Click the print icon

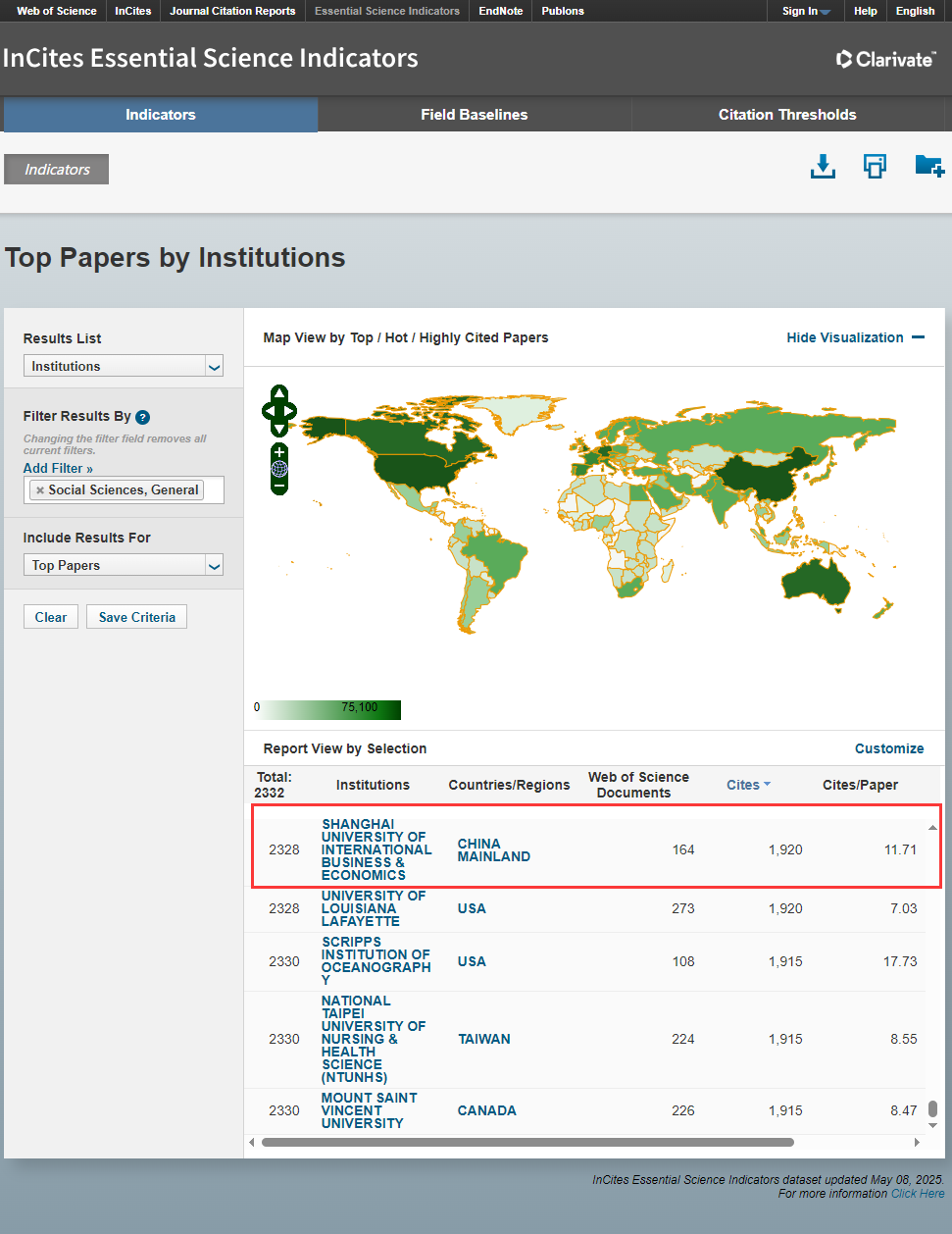(875, 167)
